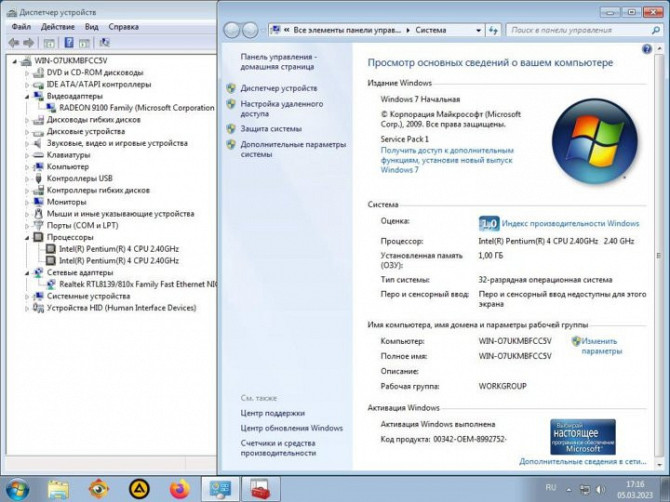
Task: Click the Клавиатуры keyboard icon
Action: click(38, 155)
